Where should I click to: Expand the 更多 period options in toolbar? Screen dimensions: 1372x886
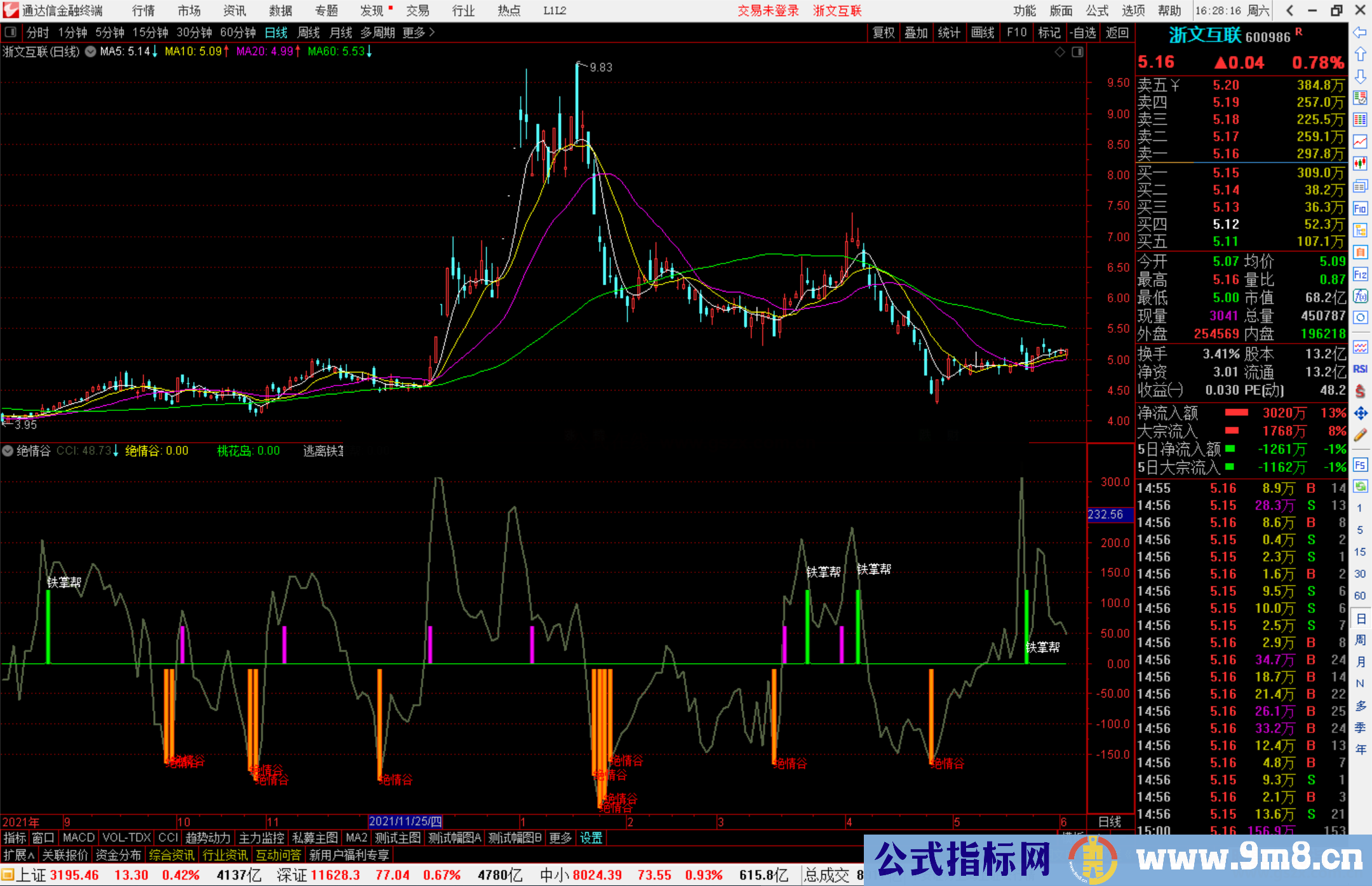(x=418, y=32)
